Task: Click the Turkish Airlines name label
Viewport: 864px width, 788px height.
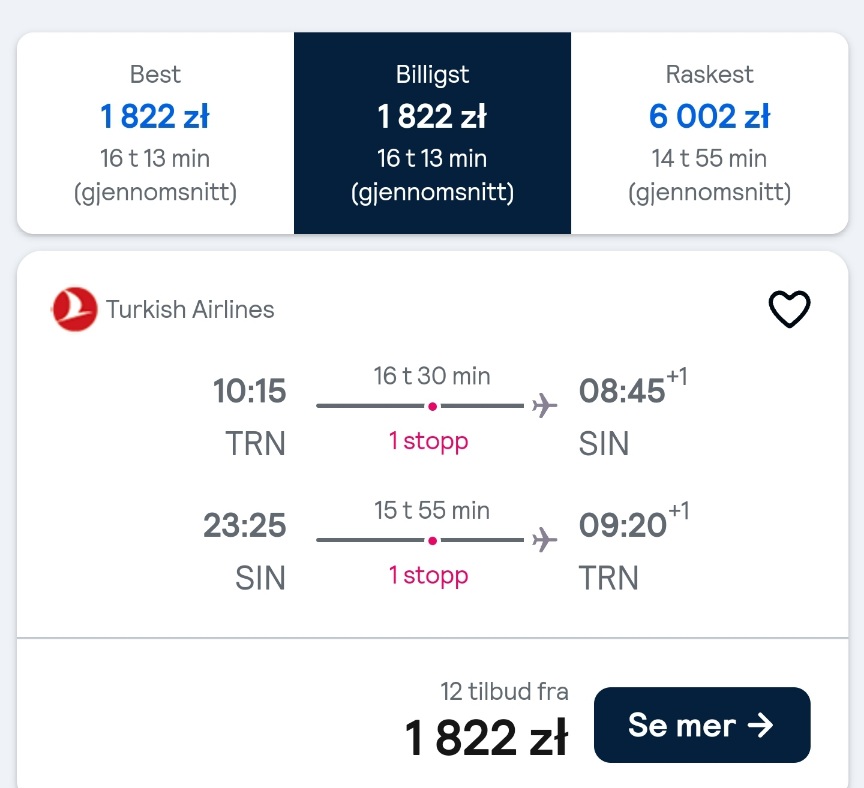Action: pos(190,309)
